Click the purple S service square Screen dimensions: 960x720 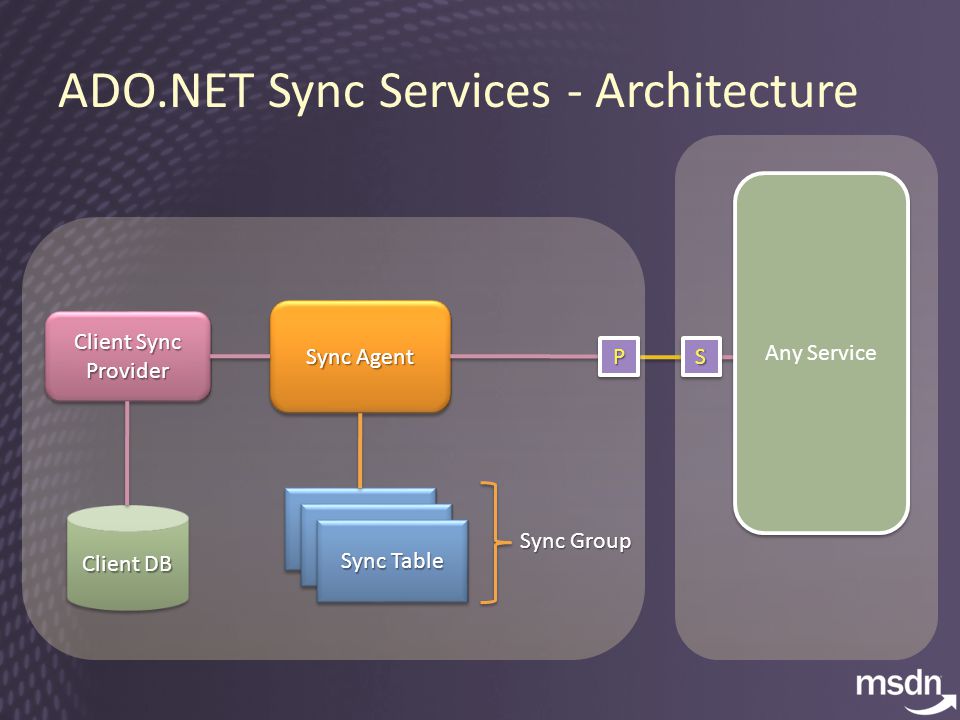click(x=701, y=356)
